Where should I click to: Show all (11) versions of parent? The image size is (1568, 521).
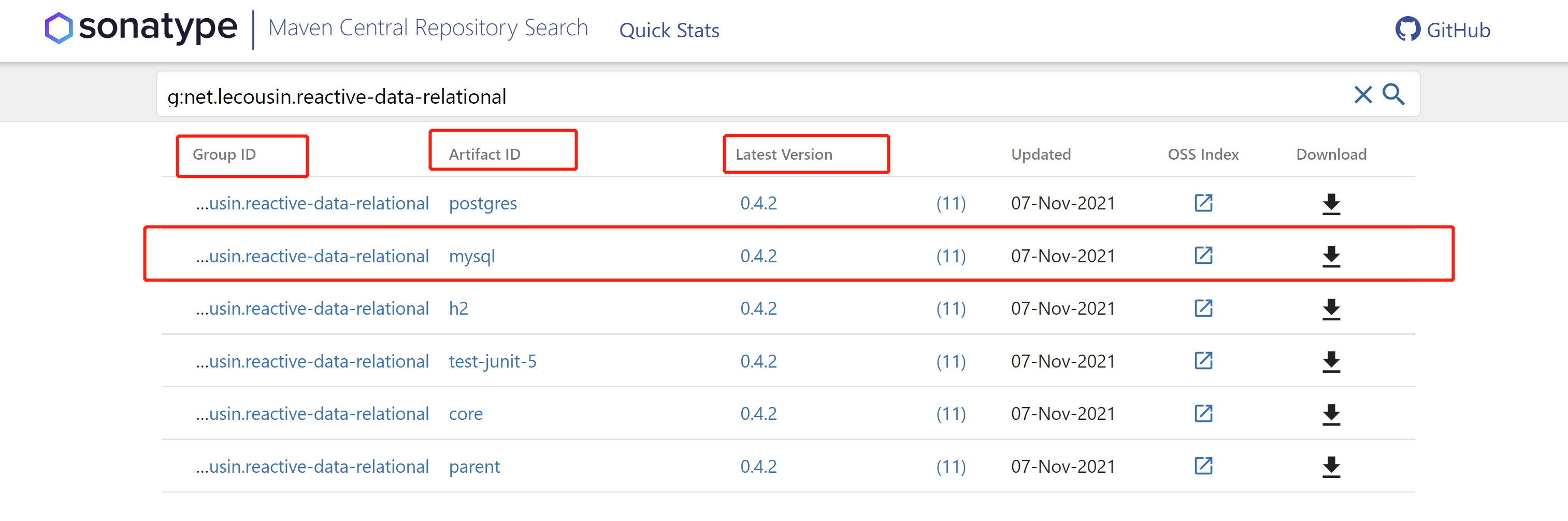point(951,467)
